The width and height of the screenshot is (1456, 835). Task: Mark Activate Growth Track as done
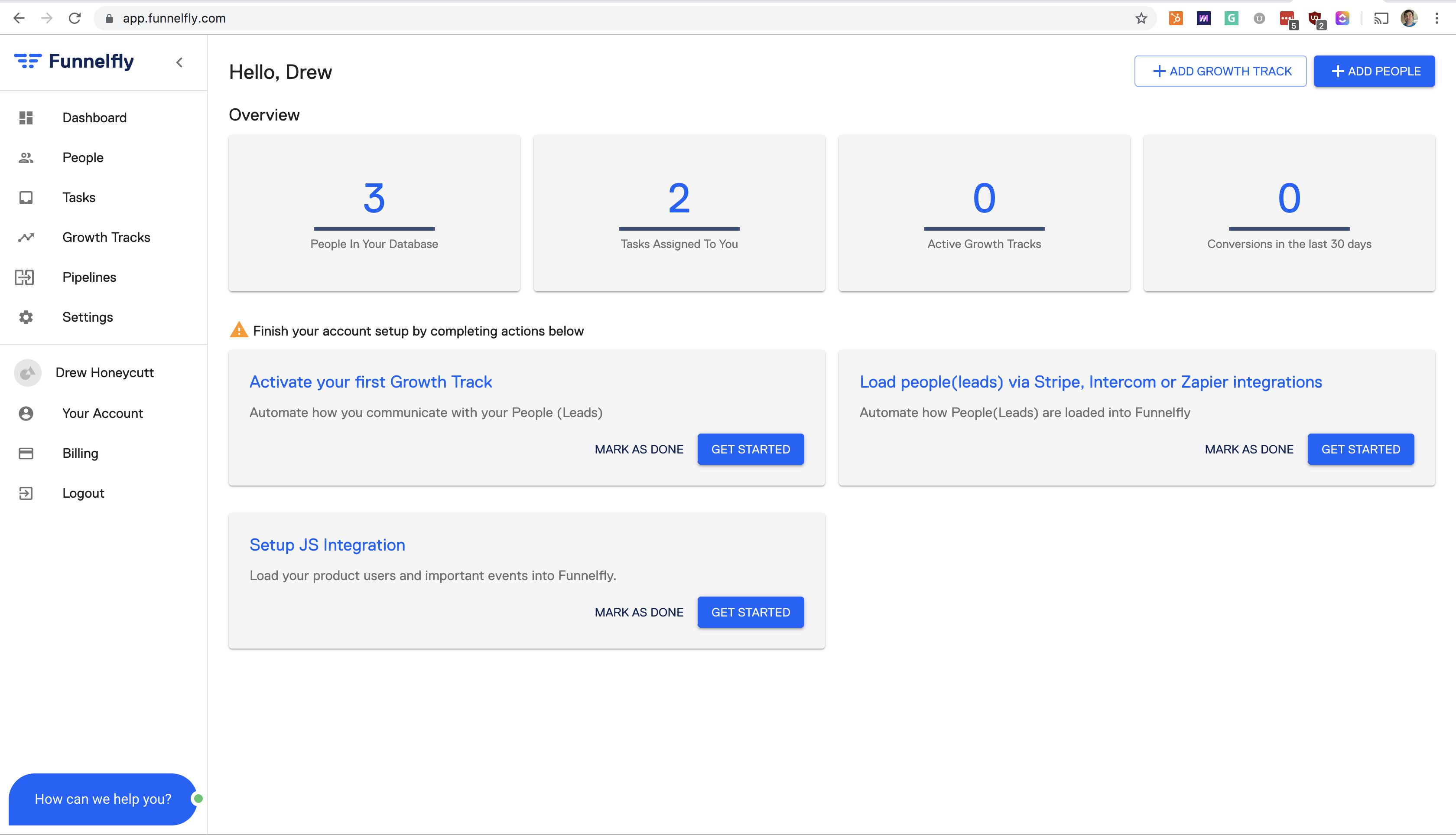click(x=639, y=450)
